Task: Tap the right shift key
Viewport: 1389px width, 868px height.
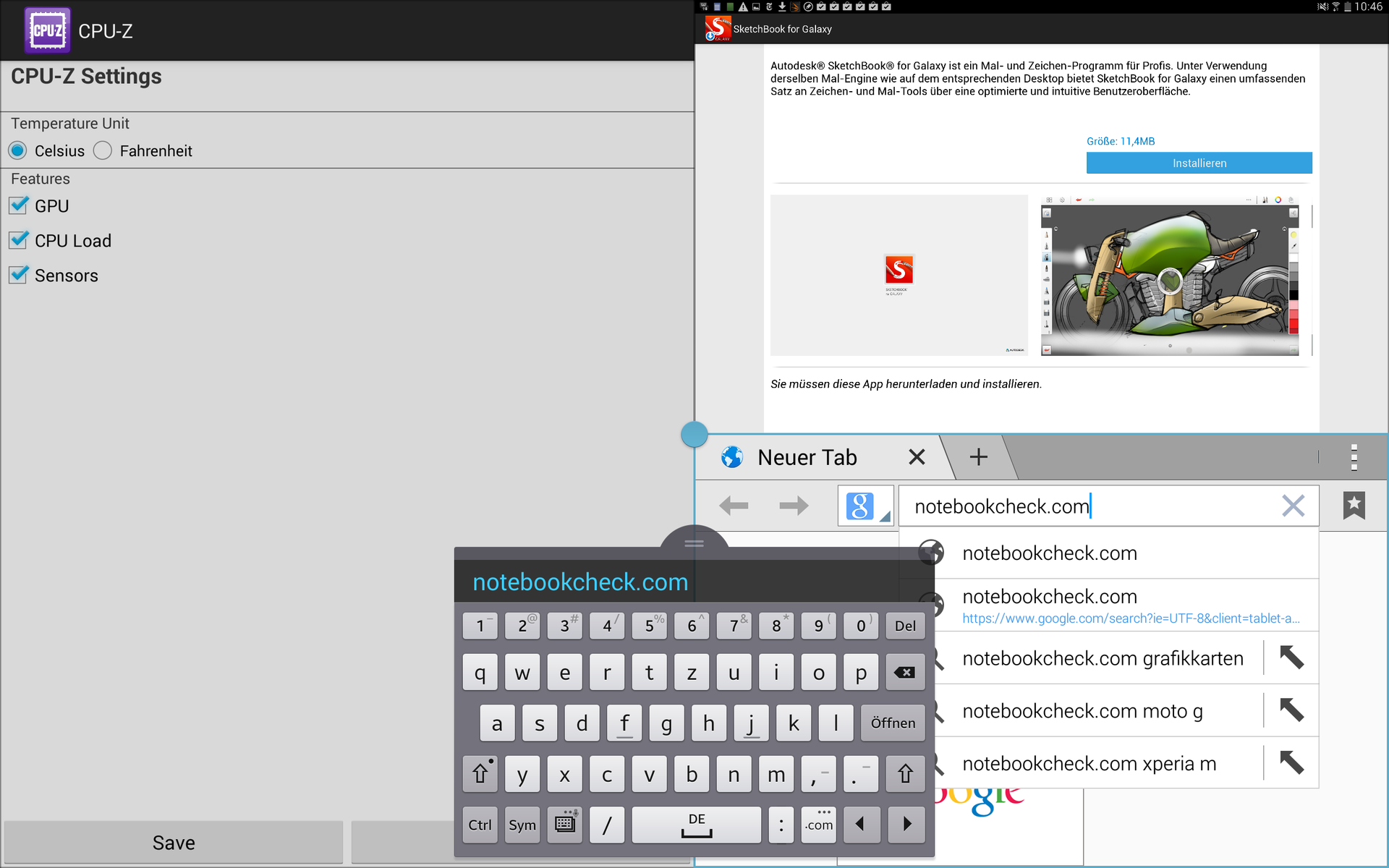Action: click(x=905, y=774)
